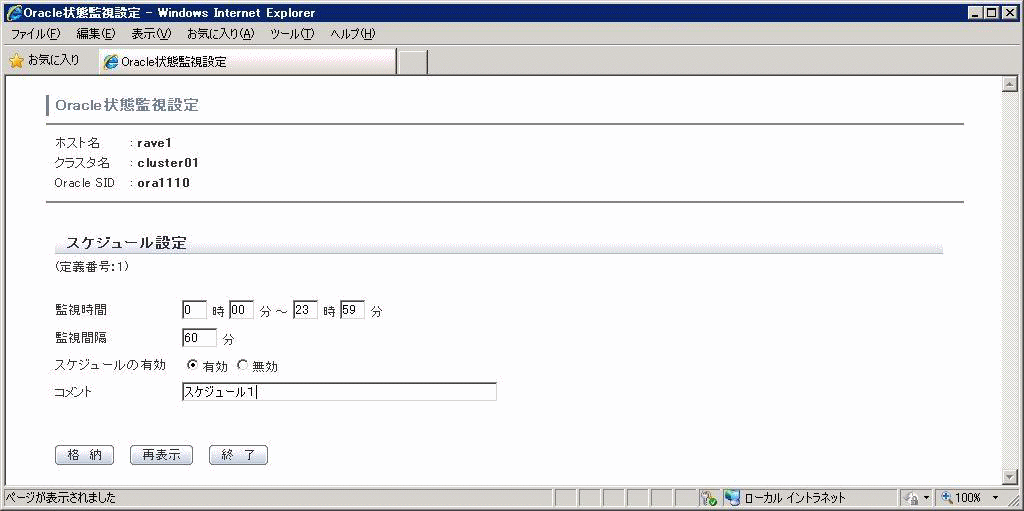
Task: Open the お気に入り(A) menu
Action: [x=220, y=34]
